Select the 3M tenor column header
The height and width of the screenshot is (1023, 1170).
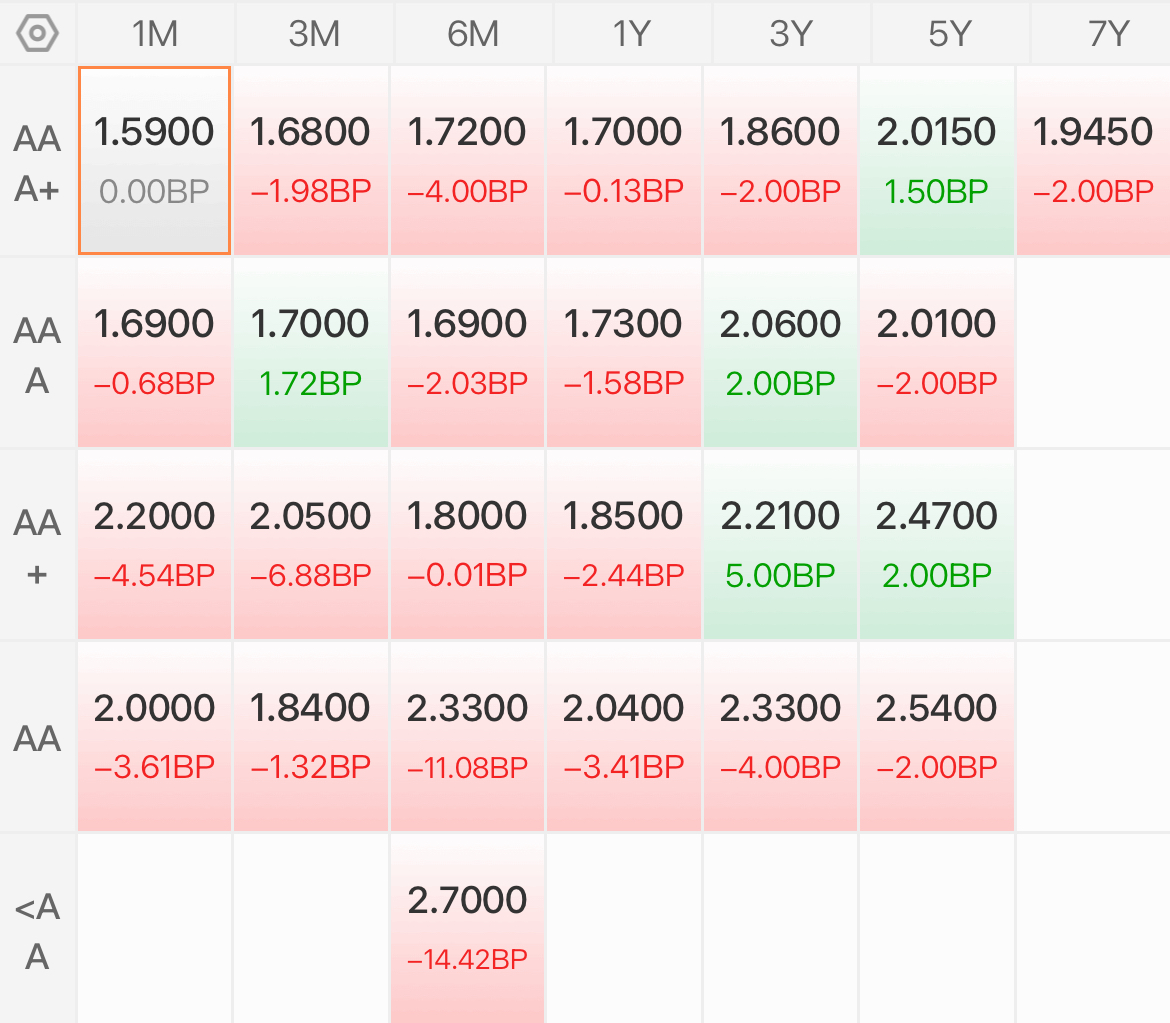314,34
